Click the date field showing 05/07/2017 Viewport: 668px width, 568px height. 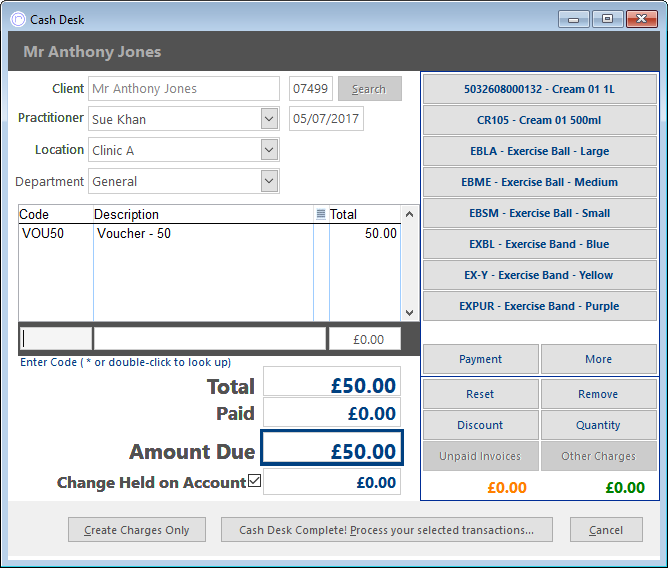pyautogui.click(x=326, y=118)
